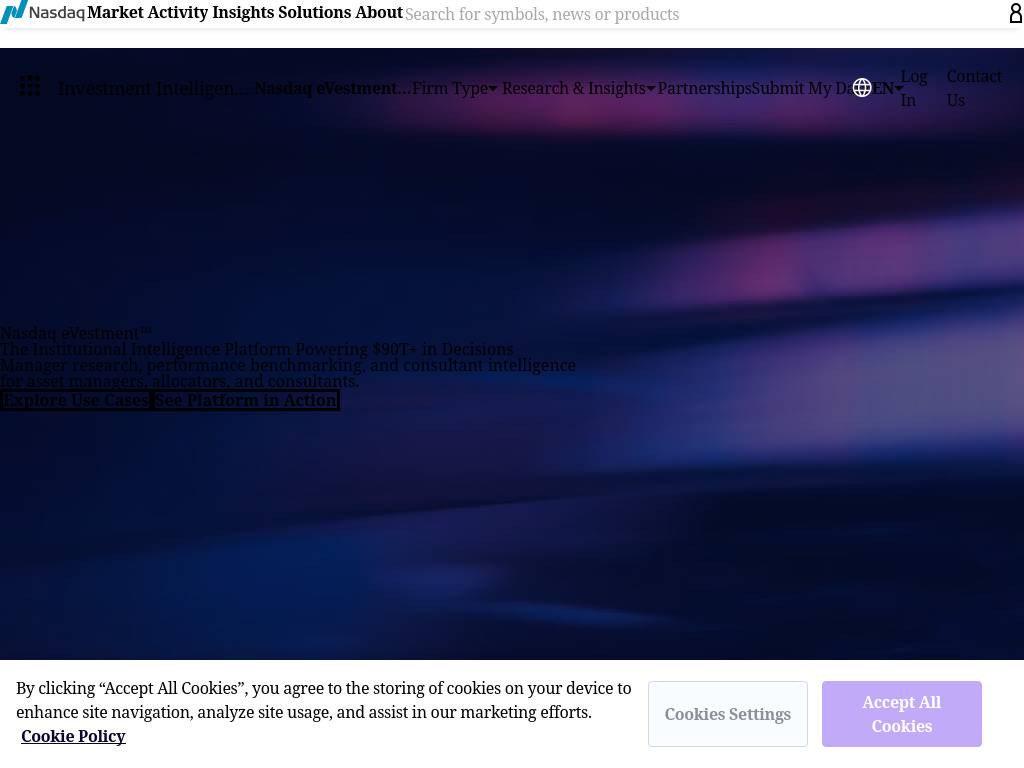Image resolution: width=1024 pixels, height=768 pixels.
Task: Click See Platform in Action button
Action: (246, 400)
